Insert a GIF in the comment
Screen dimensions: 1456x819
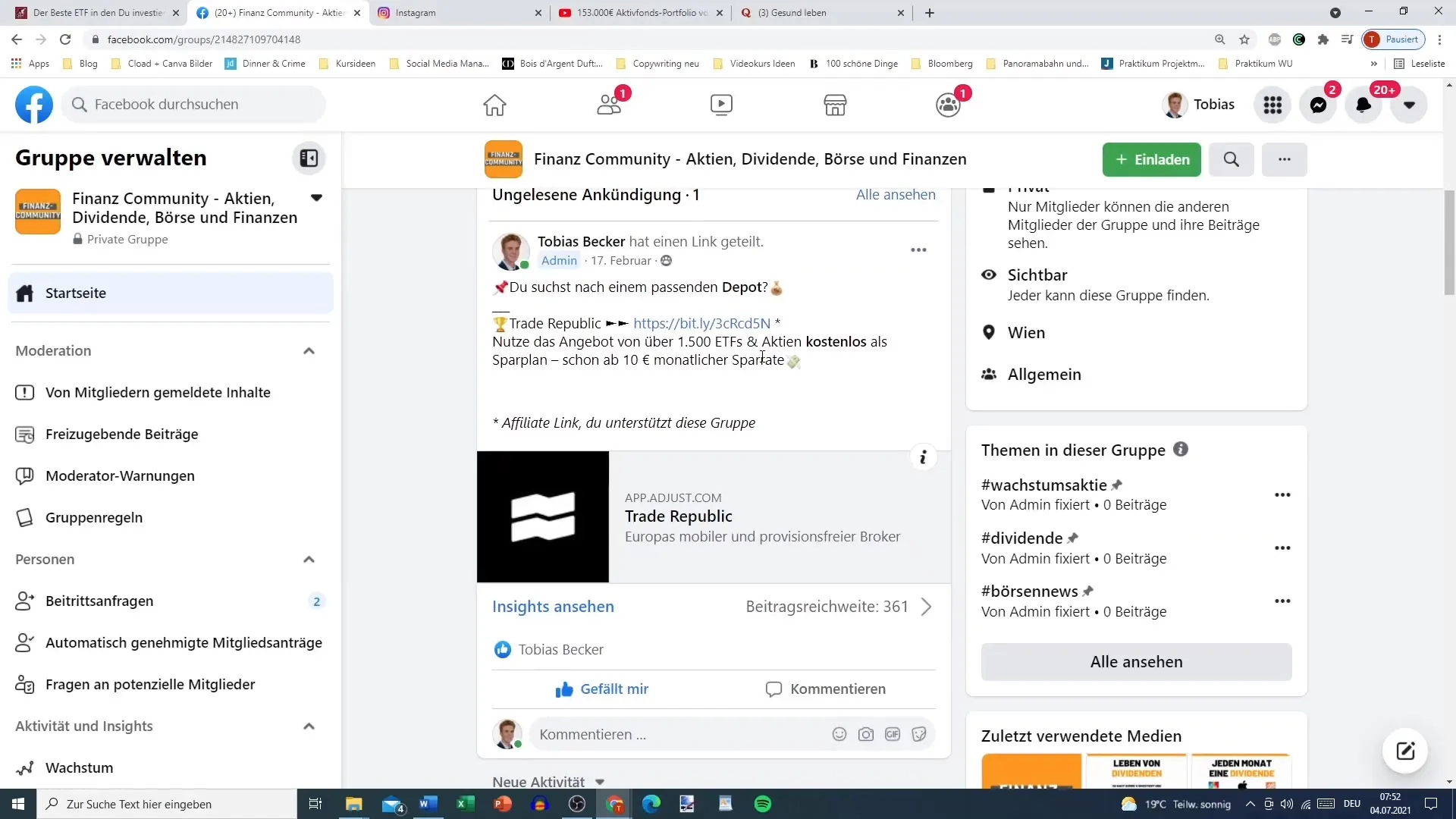pos(893,734)
